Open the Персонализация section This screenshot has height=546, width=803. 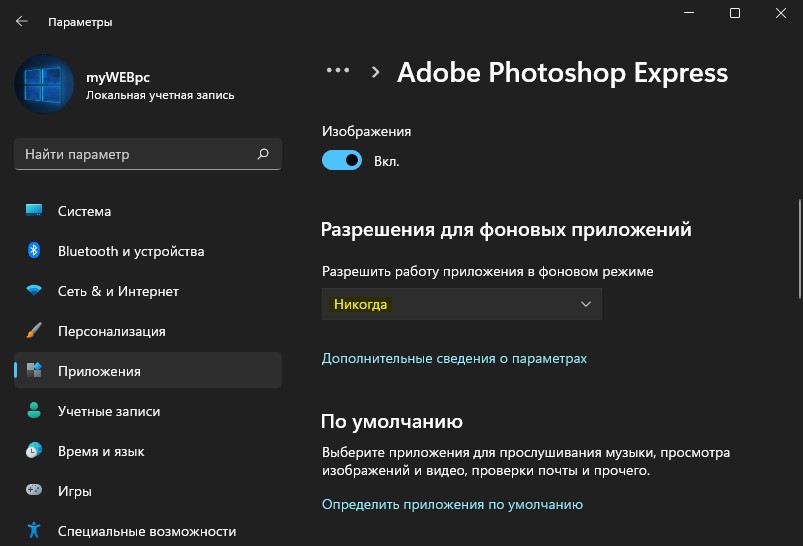point(148,330)
